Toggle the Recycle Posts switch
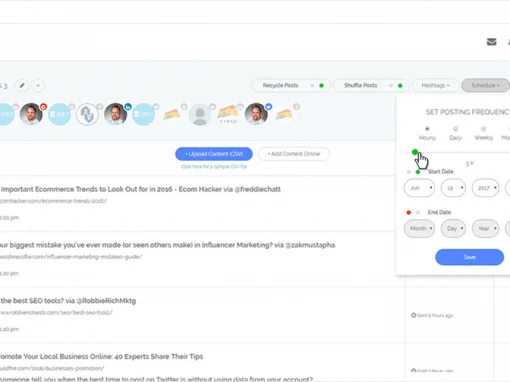Screen dimensions: 510x382 317,85
